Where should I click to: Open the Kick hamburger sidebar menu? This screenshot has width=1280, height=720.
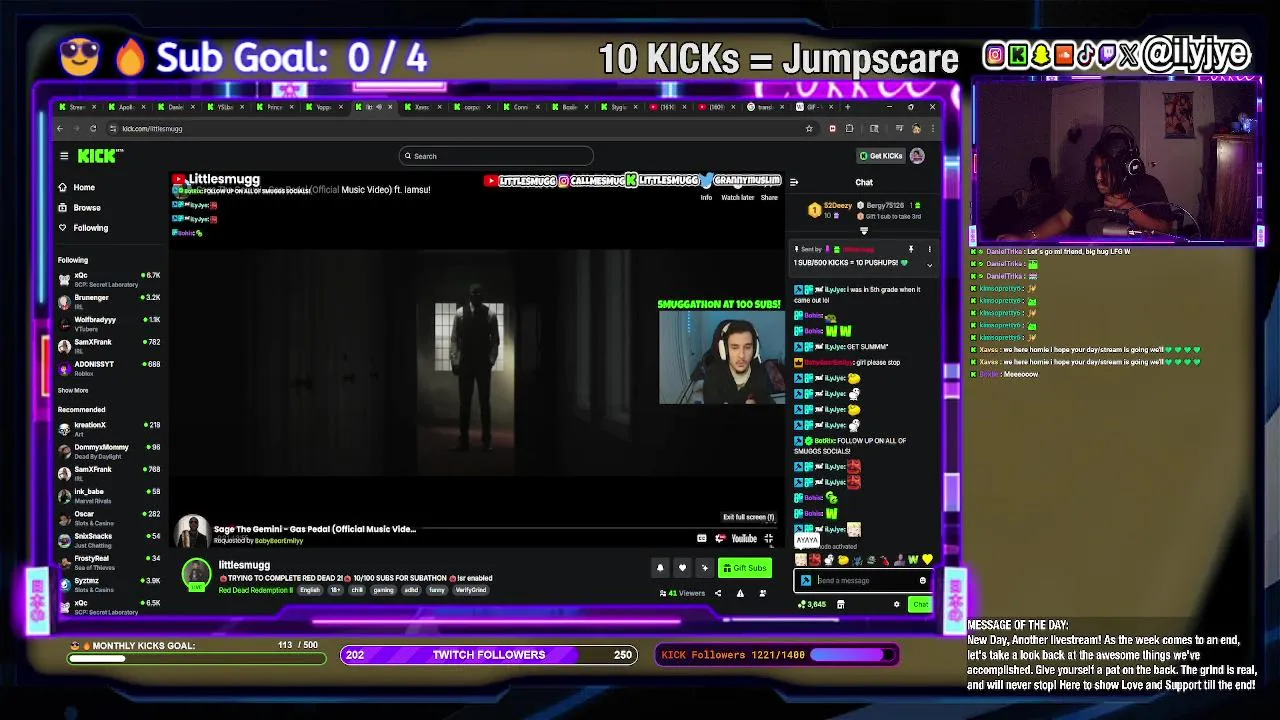click(64, 156)
